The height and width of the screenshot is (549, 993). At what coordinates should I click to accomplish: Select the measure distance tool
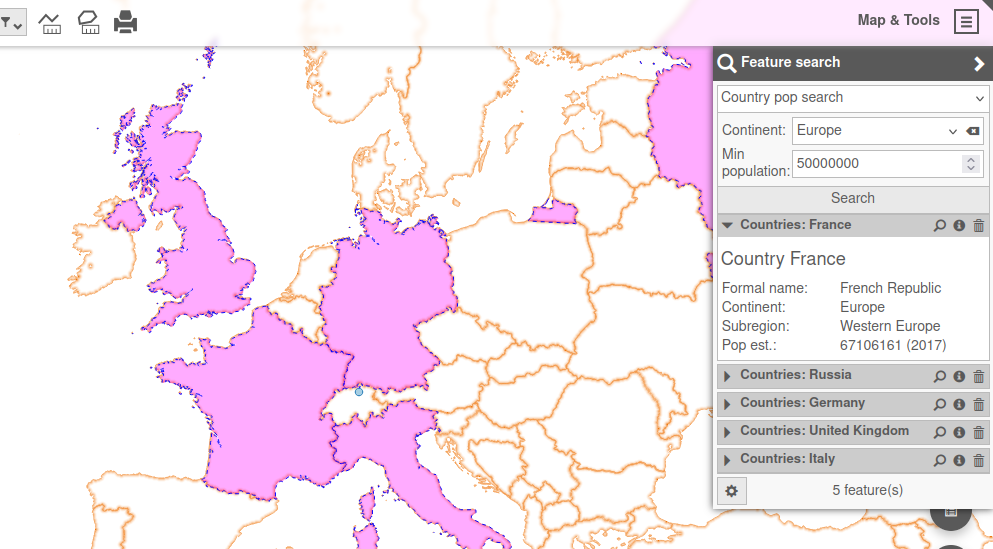click(x=50, y=22)
